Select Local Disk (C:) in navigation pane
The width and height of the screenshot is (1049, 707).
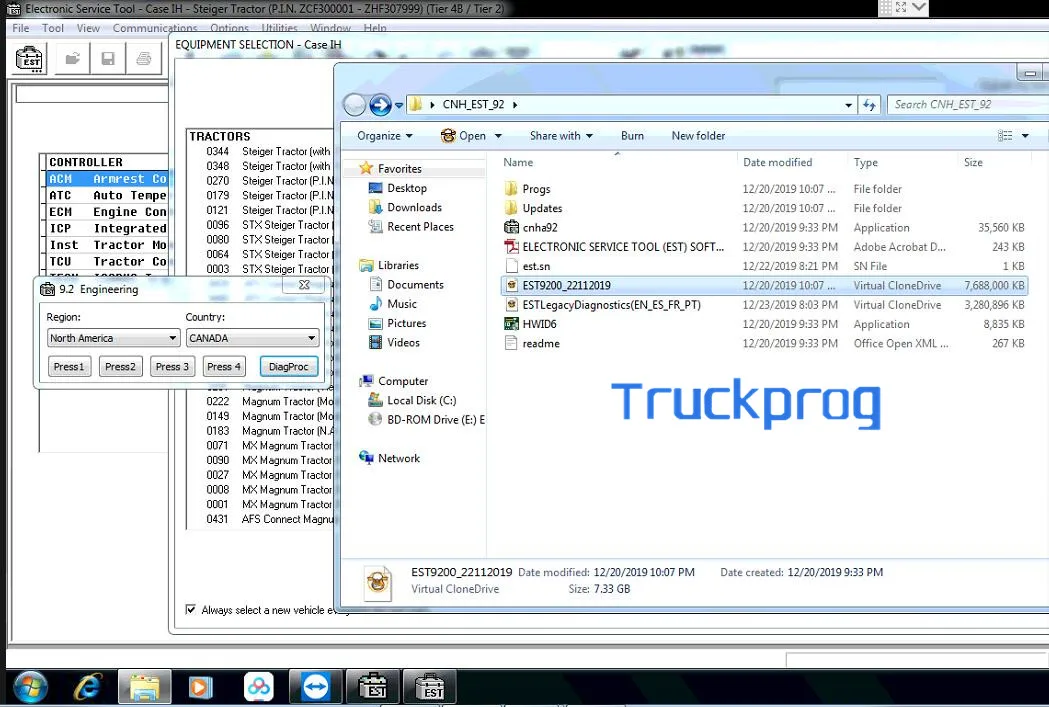[x=421, y=401]
